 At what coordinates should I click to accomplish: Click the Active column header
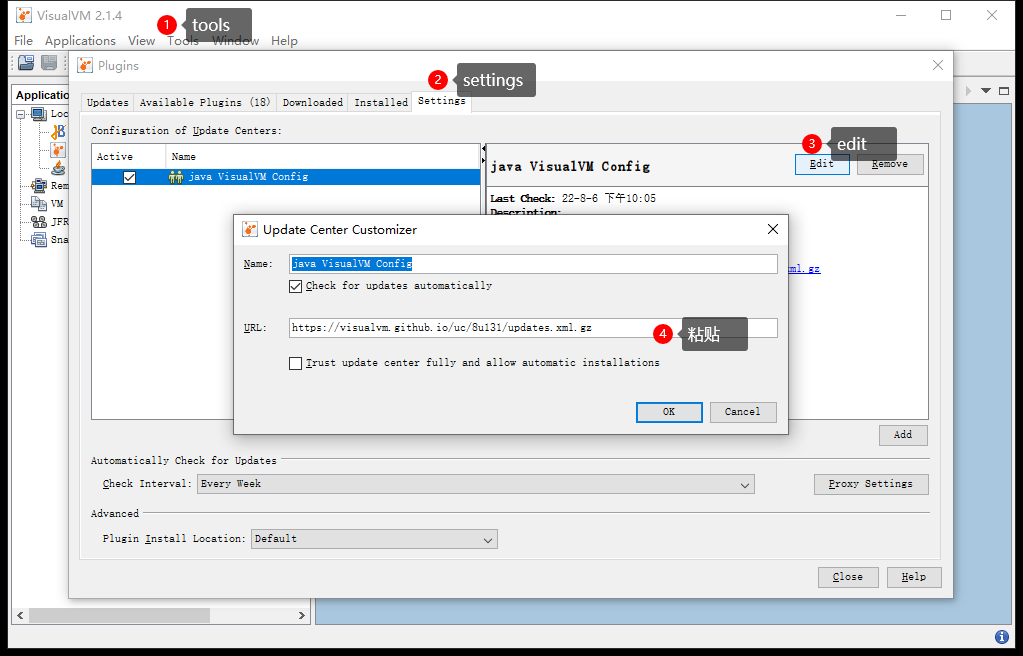point(129,157)
